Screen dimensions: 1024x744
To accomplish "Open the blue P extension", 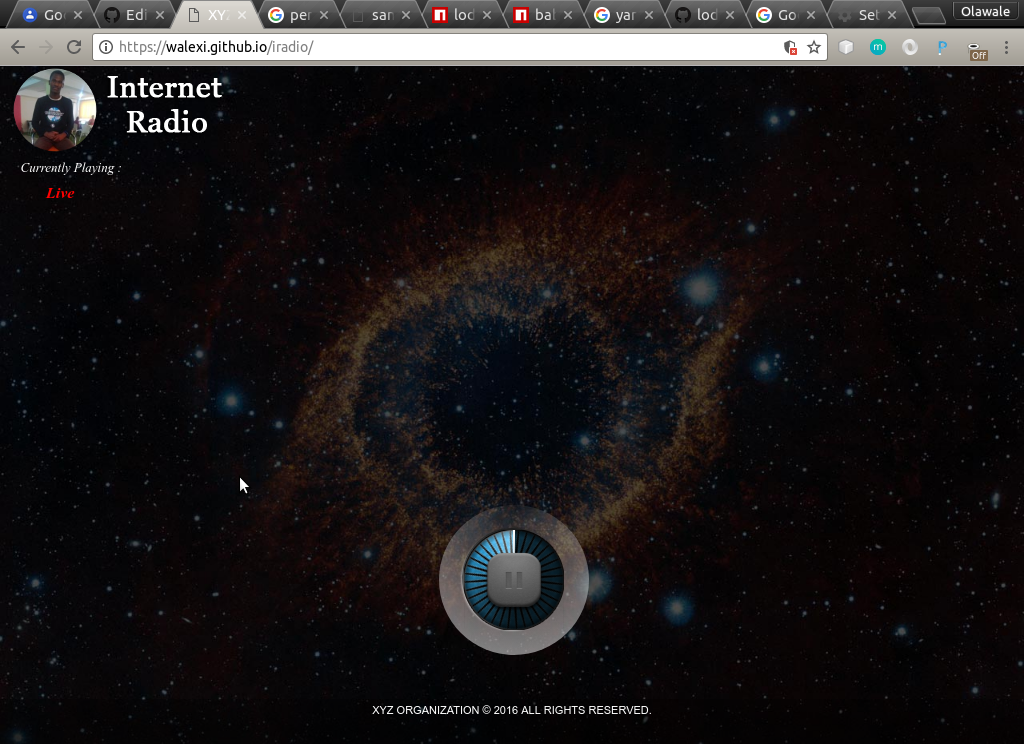I will pyautogui.click(x=942, y=47).
